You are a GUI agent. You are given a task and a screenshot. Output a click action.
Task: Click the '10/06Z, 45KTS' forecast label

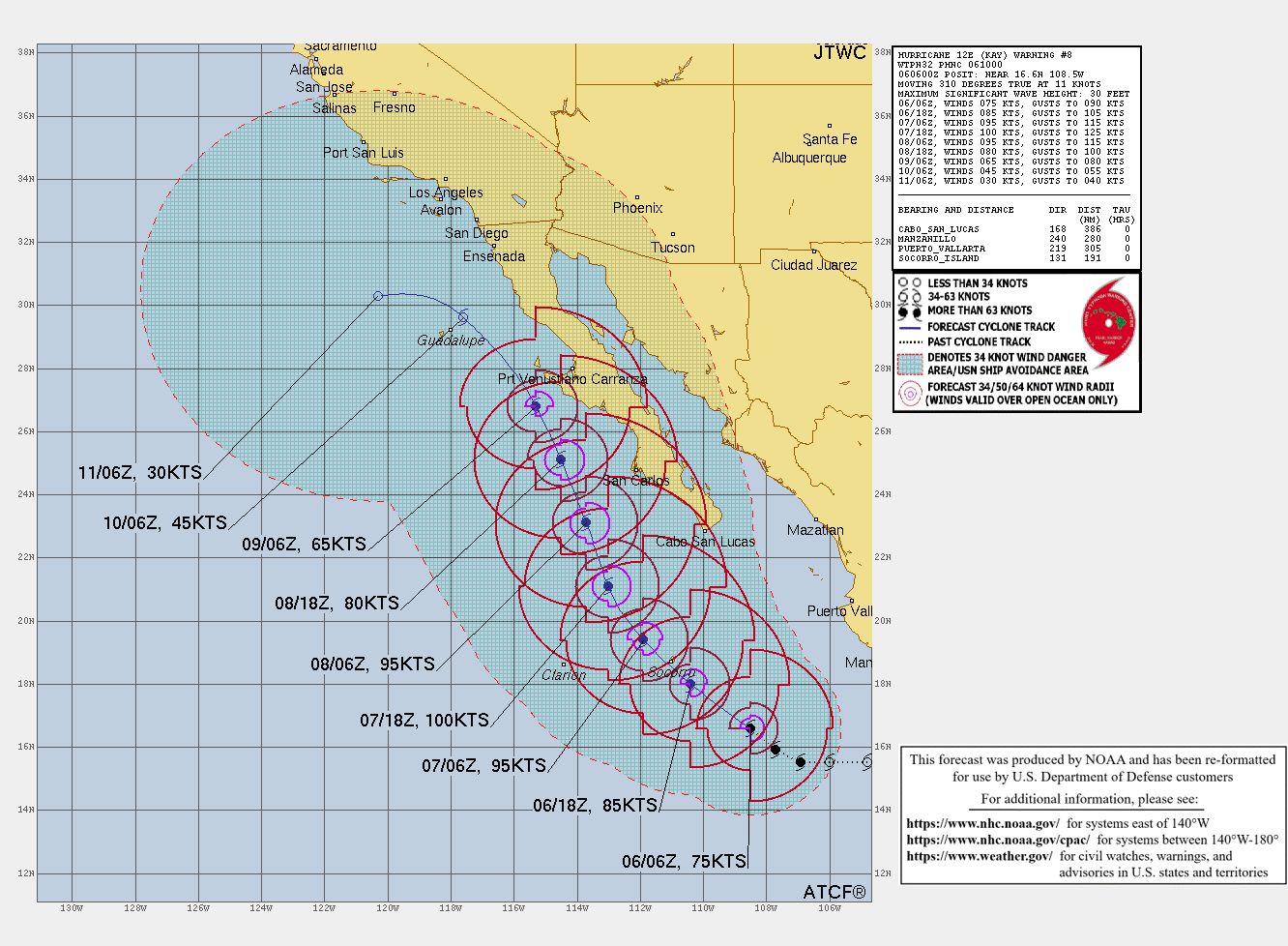coord(165,523)
